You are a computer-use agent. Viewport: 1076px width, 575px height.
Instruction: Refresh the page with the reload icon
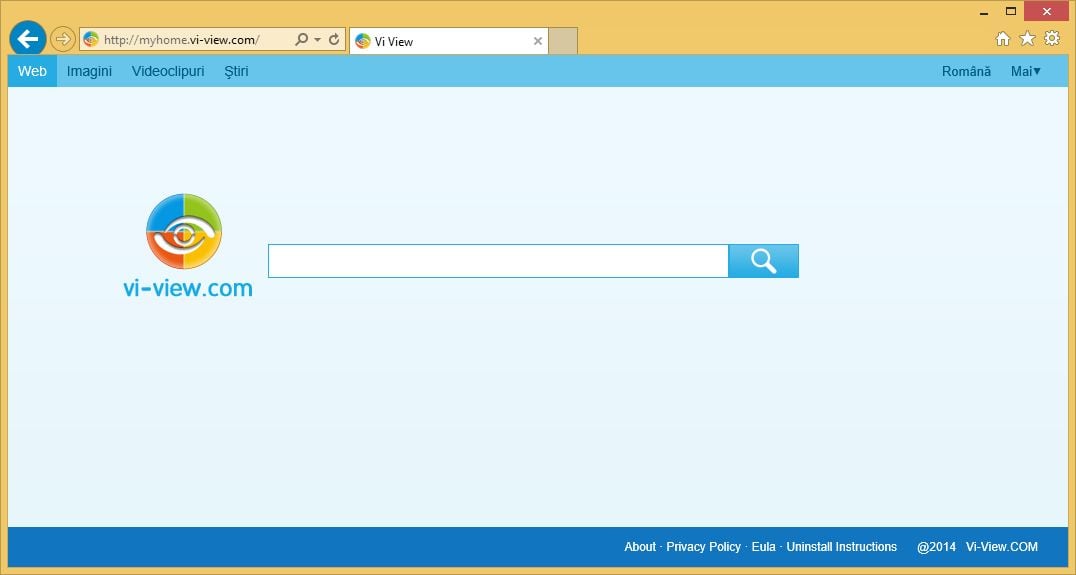[x=334, y=40]
